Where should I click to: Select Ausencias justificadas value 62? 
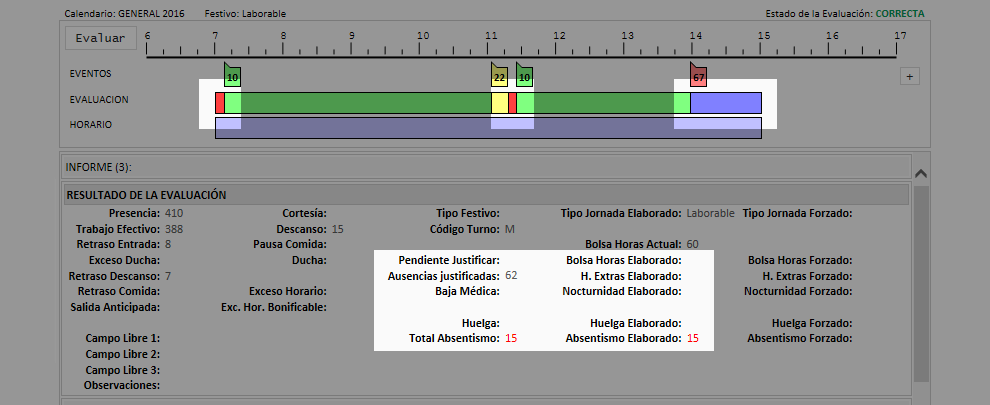pos(511,275)
